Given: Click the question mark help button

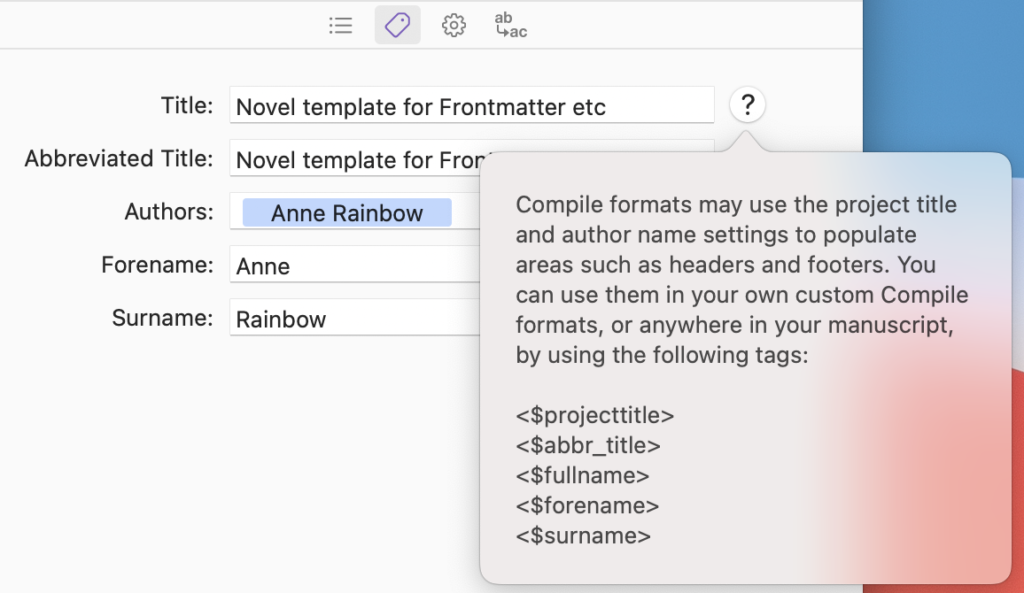Looking at the screenshot, I should point(747,104).
